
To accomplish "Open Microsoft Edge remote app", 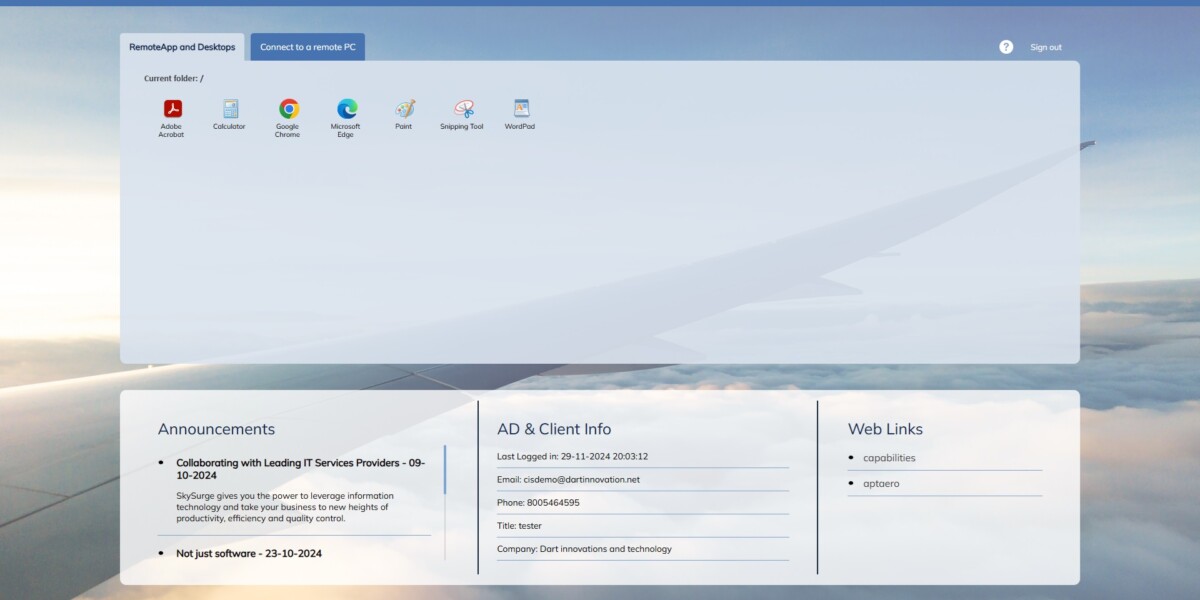I will click(345, 115).
